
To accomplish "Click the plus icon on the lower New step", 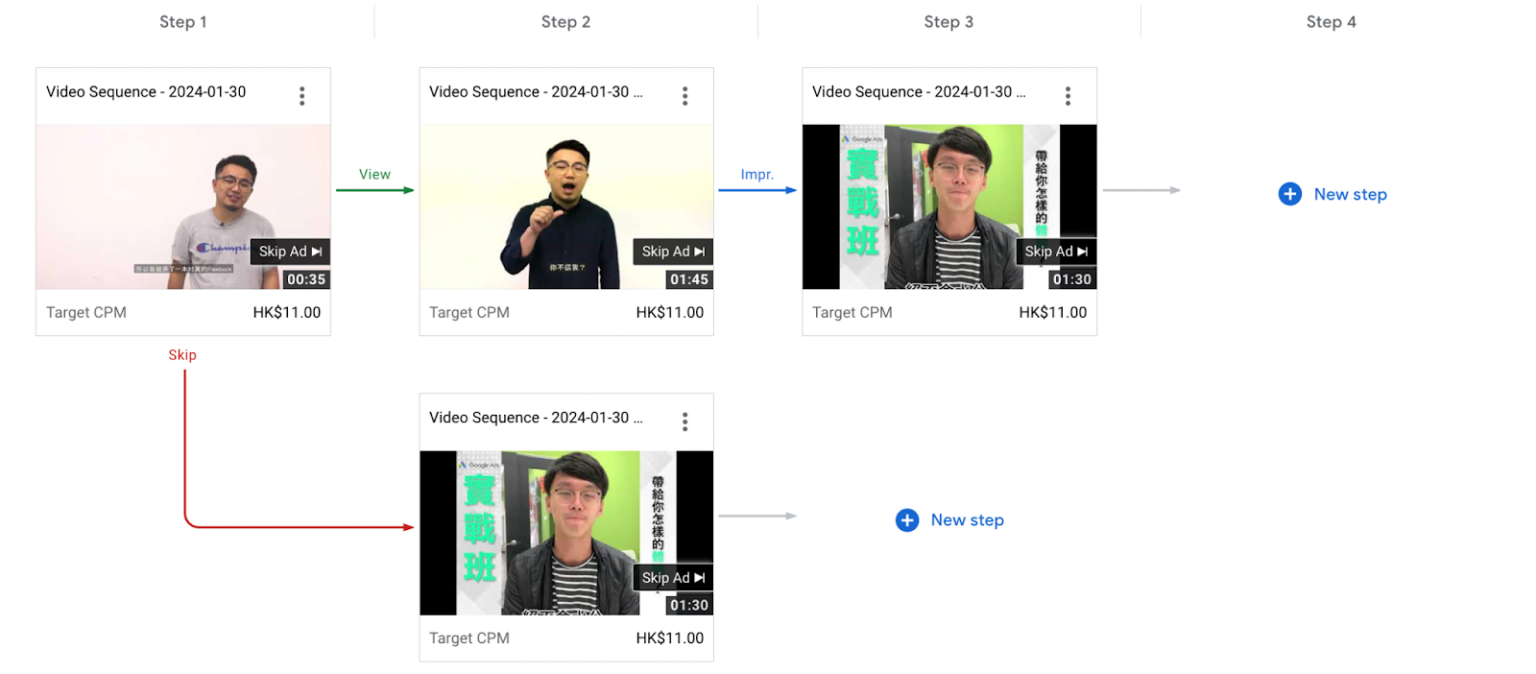I will 907,520.
